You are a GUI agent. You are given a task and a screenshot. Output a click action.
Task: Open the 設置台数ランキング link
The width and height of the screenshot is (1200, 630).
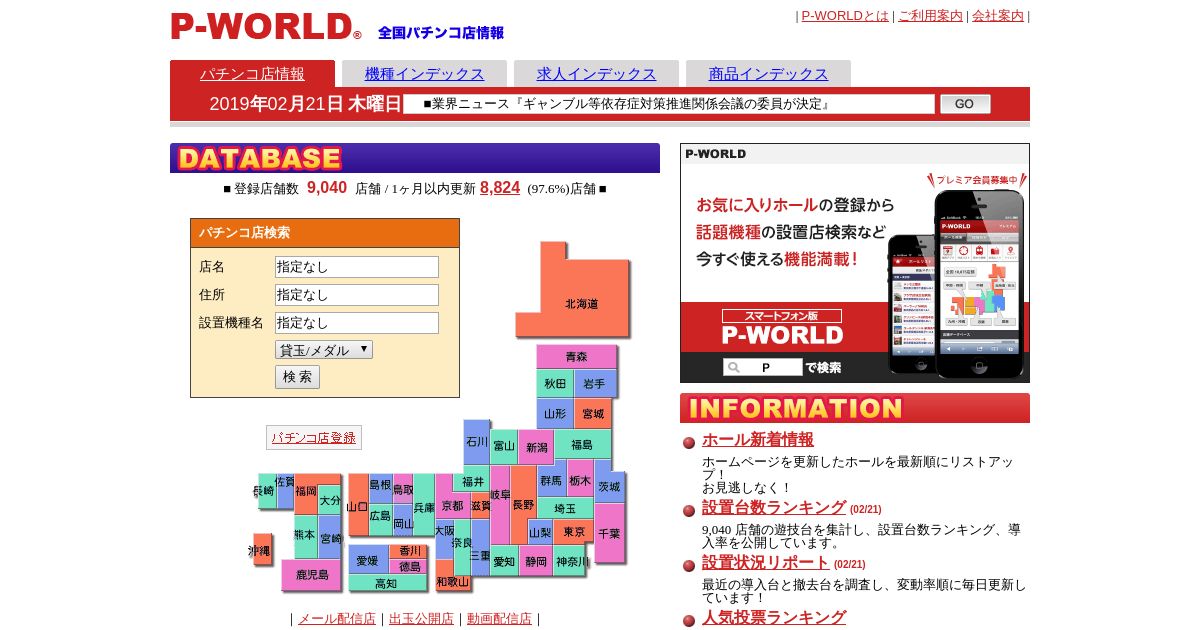(x=774, y=507)
